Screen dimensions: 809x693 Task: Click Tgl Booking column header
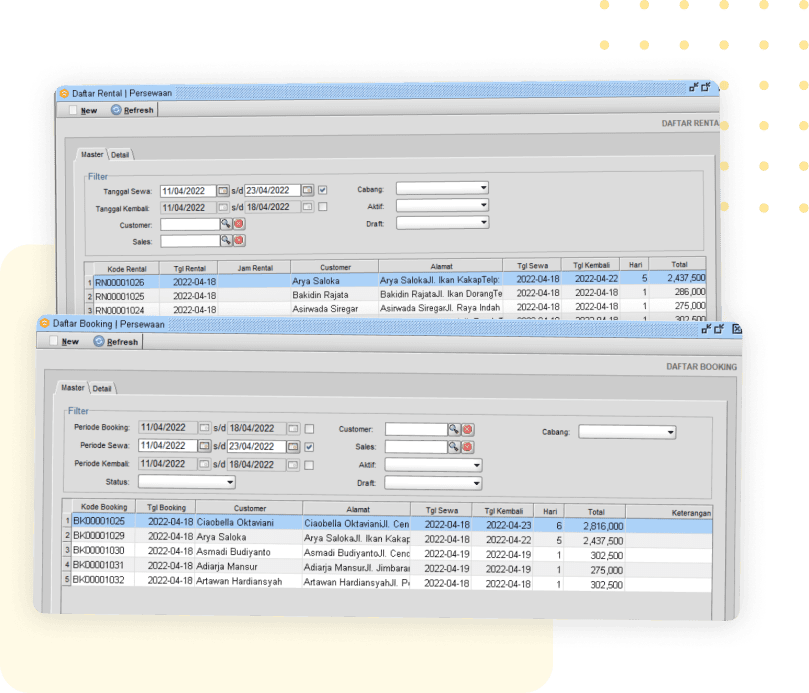[166, 507]
